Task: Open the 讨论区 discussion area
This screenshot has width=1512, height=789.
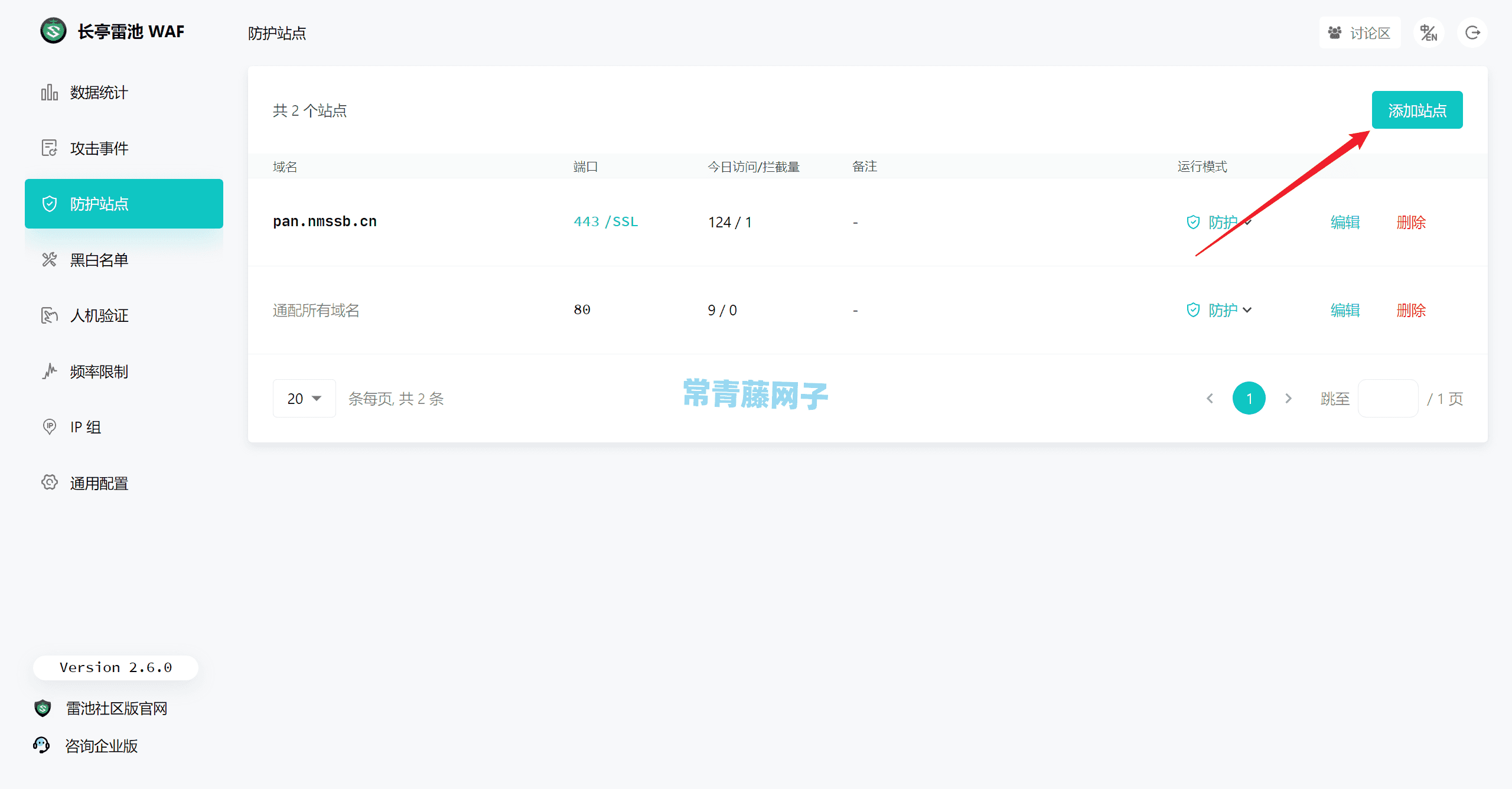Action: (1360, 32)
